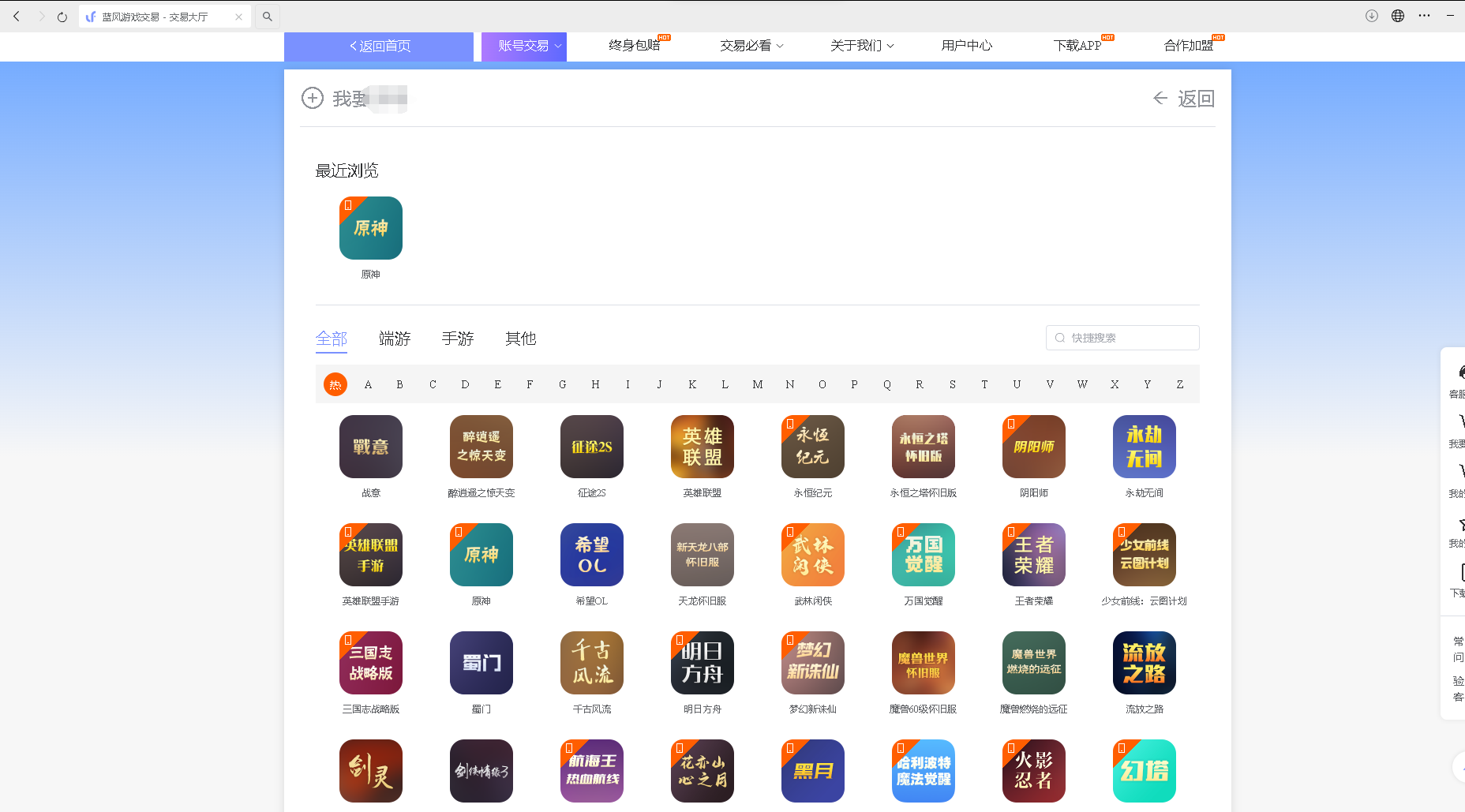Click the browser download icon
This screenshot has height=812, width=1465.
click(x=1372, y=16)
